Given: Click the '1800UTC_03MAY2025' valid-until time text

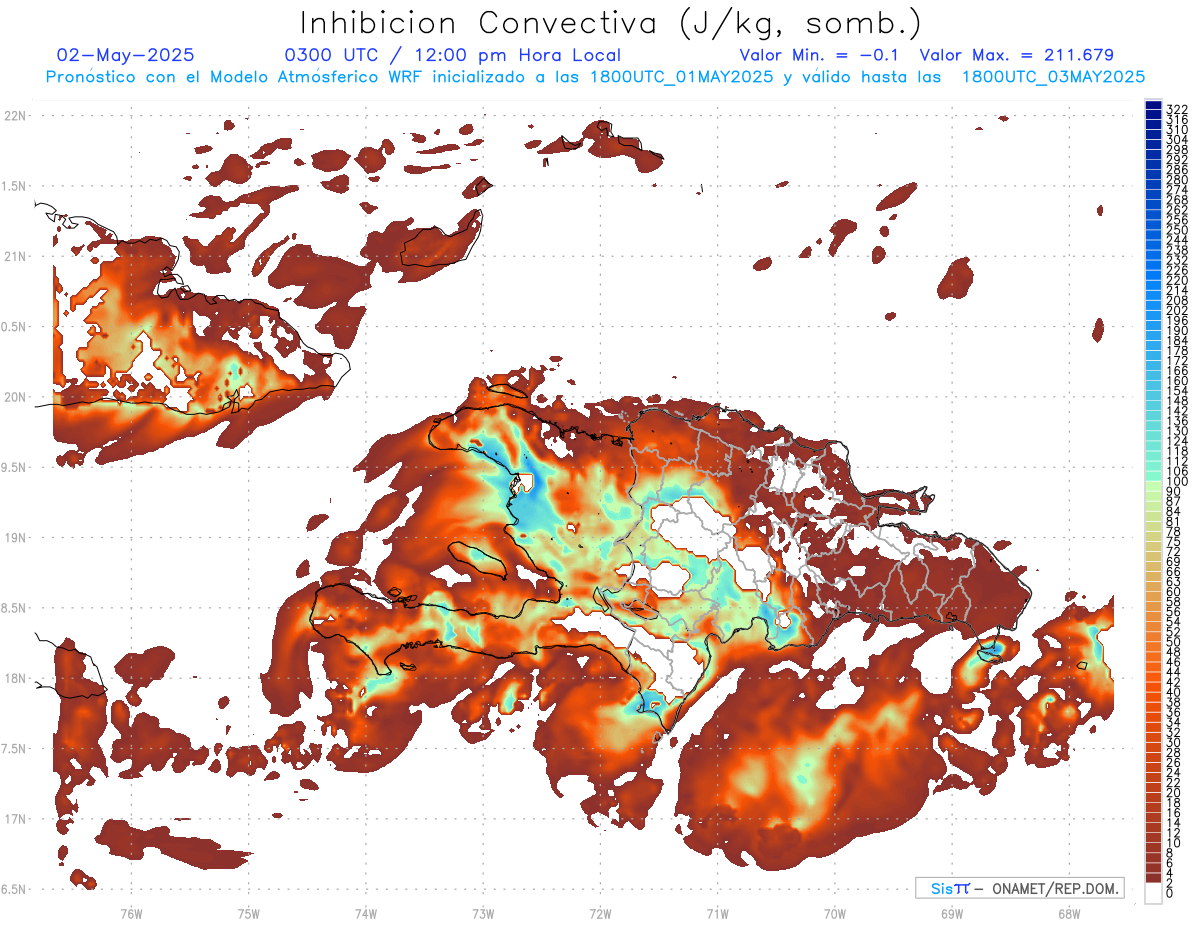Looking at the screenshot, I should (x=1052, y=77).
